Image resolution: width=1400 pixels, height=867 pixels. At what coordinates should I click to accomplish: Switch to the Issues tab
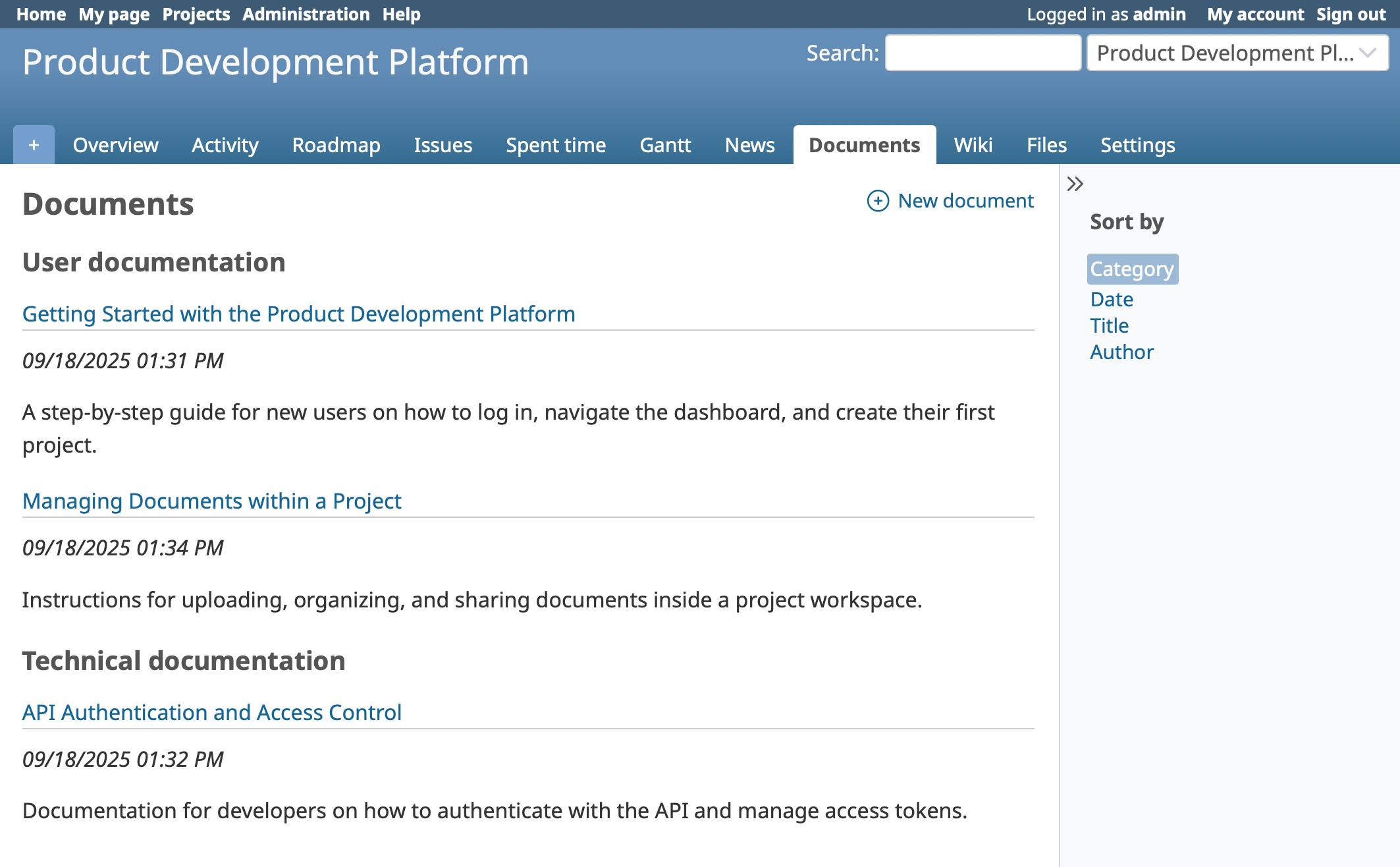pos(443,145)
